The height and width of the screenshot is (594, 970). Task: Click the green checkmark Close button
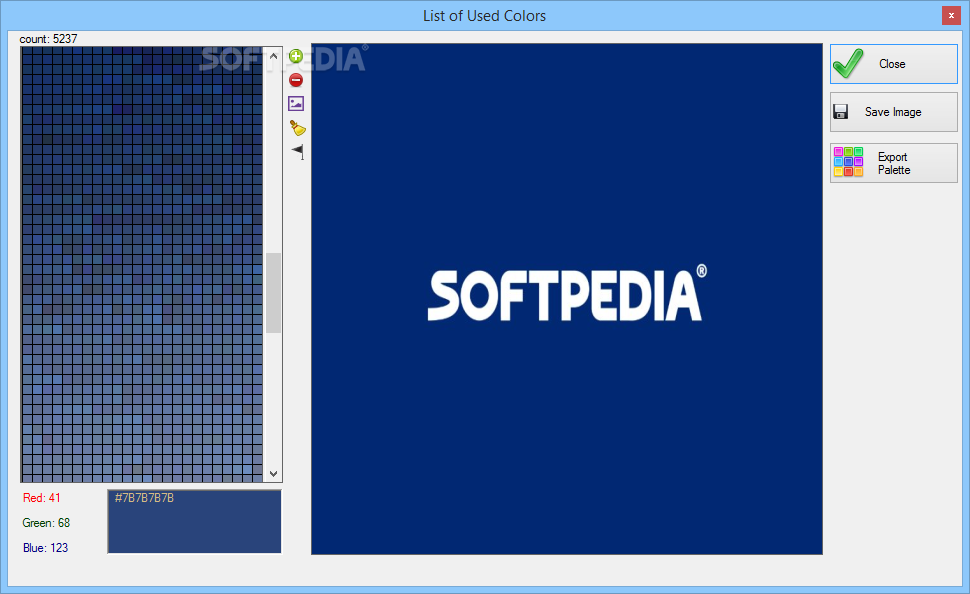pos(893,64)
